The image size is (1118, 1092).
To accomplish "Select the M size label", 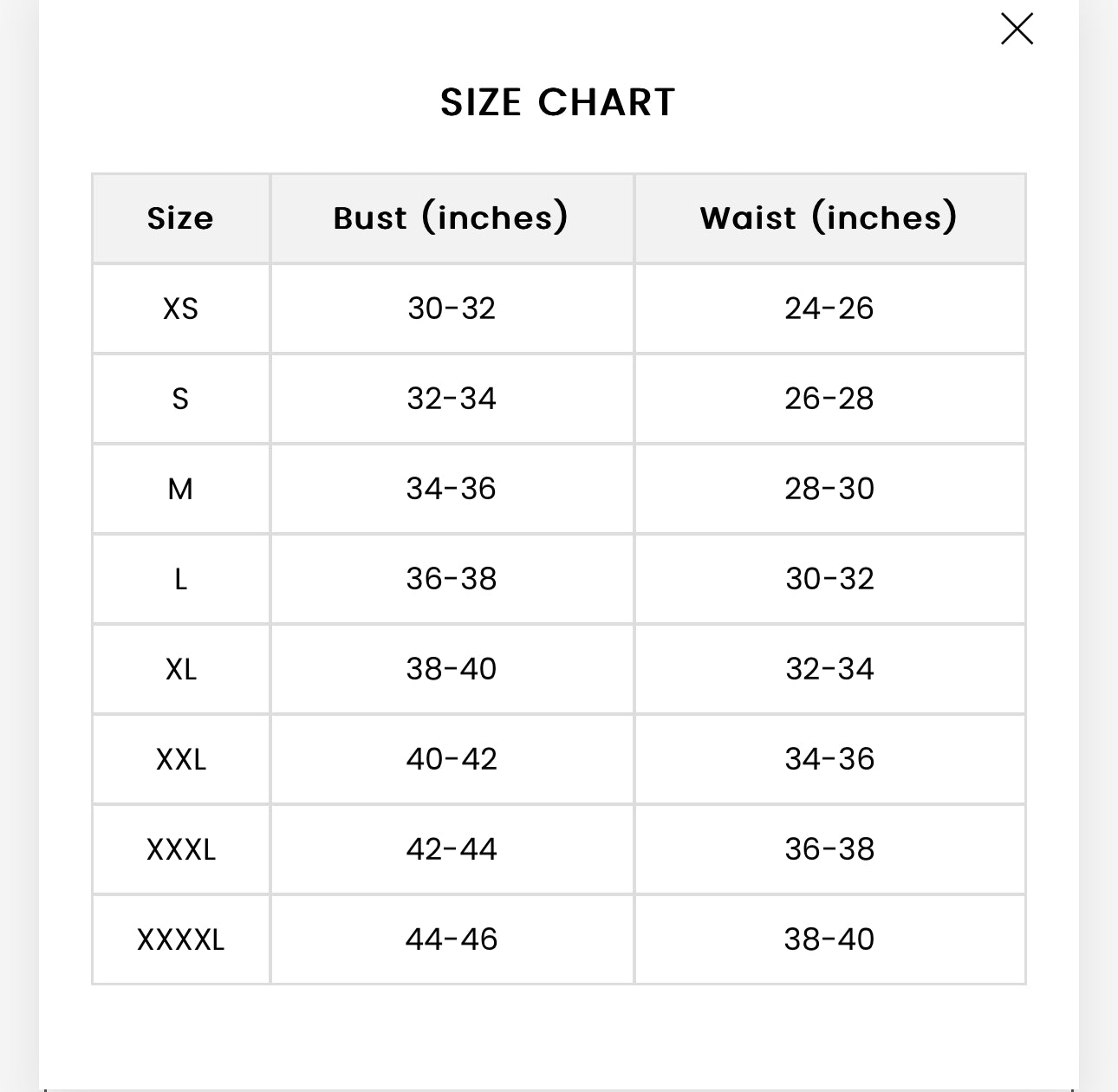I will click(x=180, y=488).
